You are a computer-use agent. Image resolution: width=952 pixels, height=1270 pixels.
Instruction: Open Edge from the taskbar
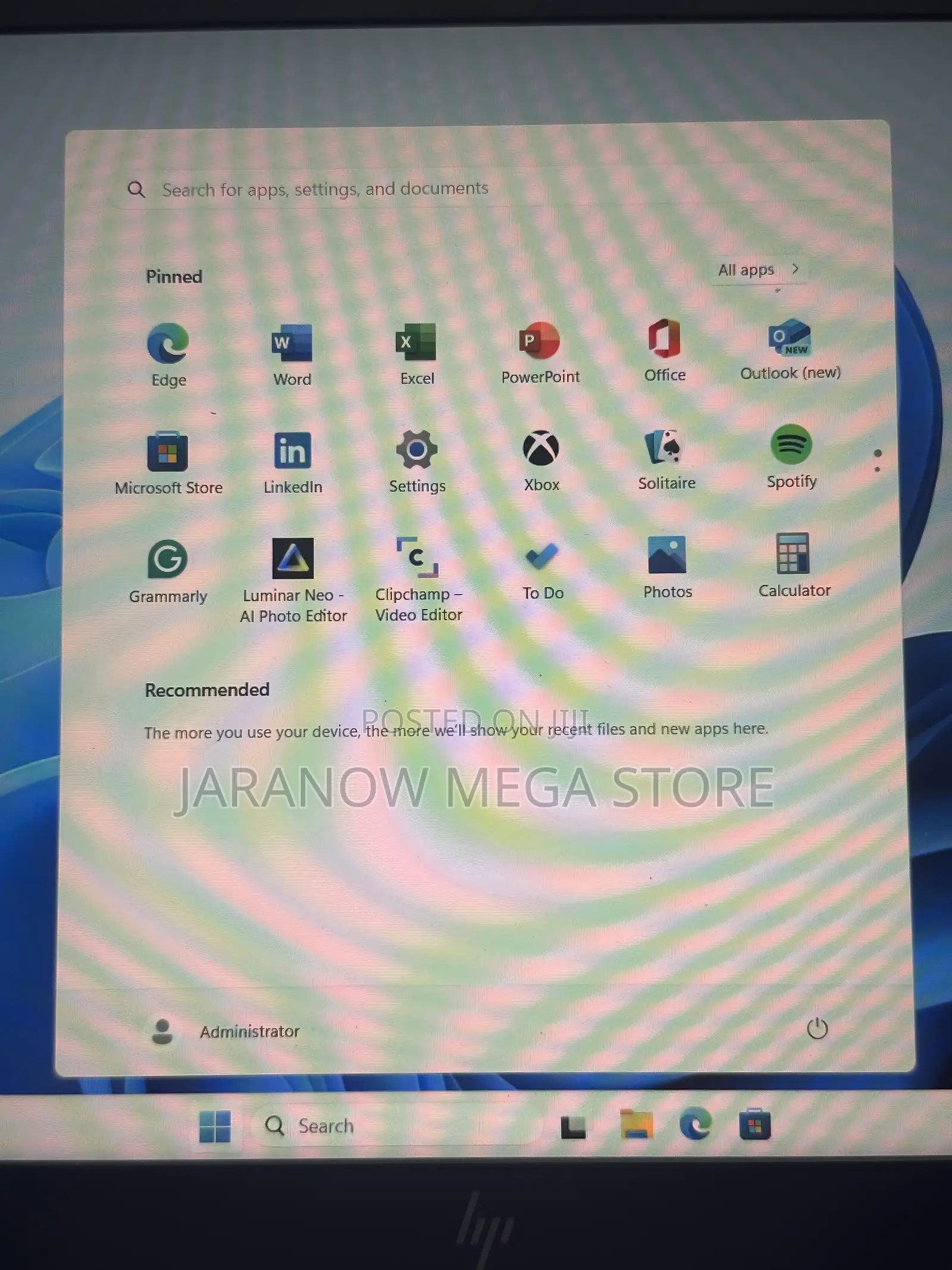pyautogui.click(x=695, y=1124)
